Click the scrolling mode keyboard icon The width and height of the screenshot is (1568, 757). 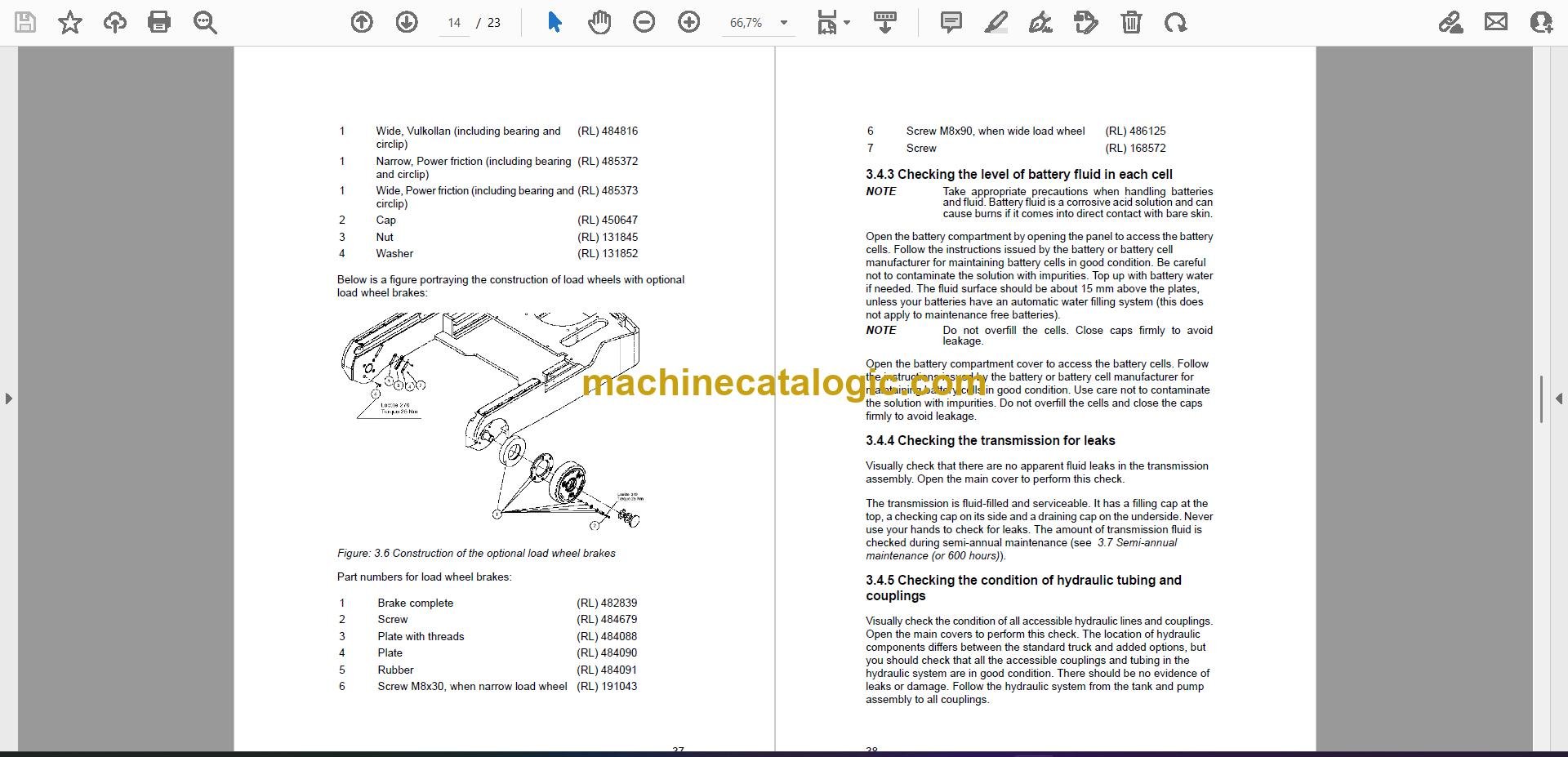pos(885,22)
